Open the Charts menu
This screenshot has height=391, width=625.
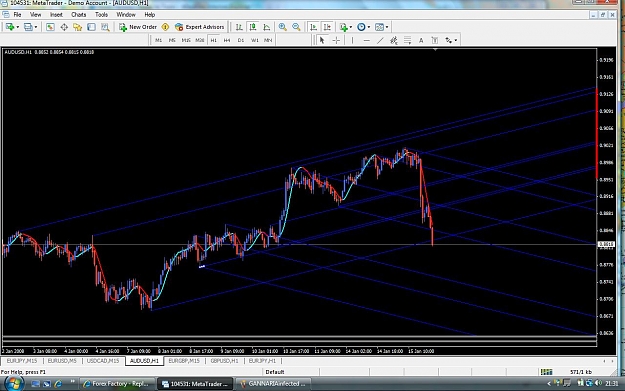click(x=79, y=15)
